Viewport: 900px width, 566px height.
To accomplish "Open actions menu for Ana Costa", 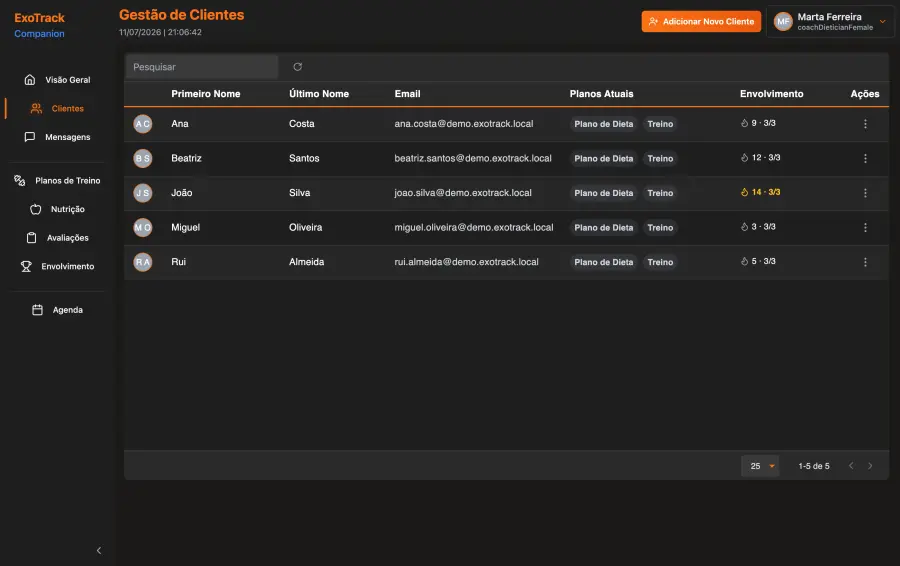I will click(x=865, y=124).
